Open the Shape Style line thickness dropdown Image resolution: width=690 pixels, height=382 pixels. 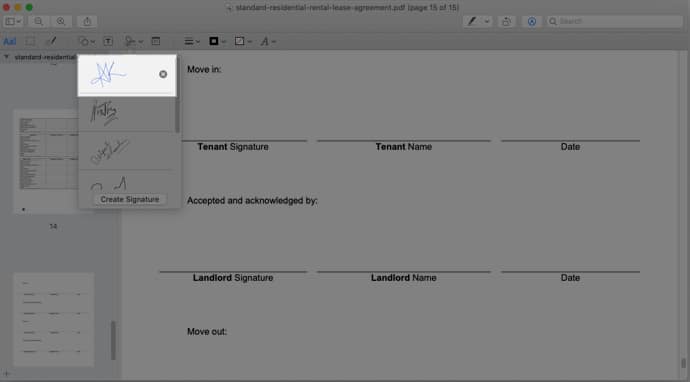coord(192,41)
